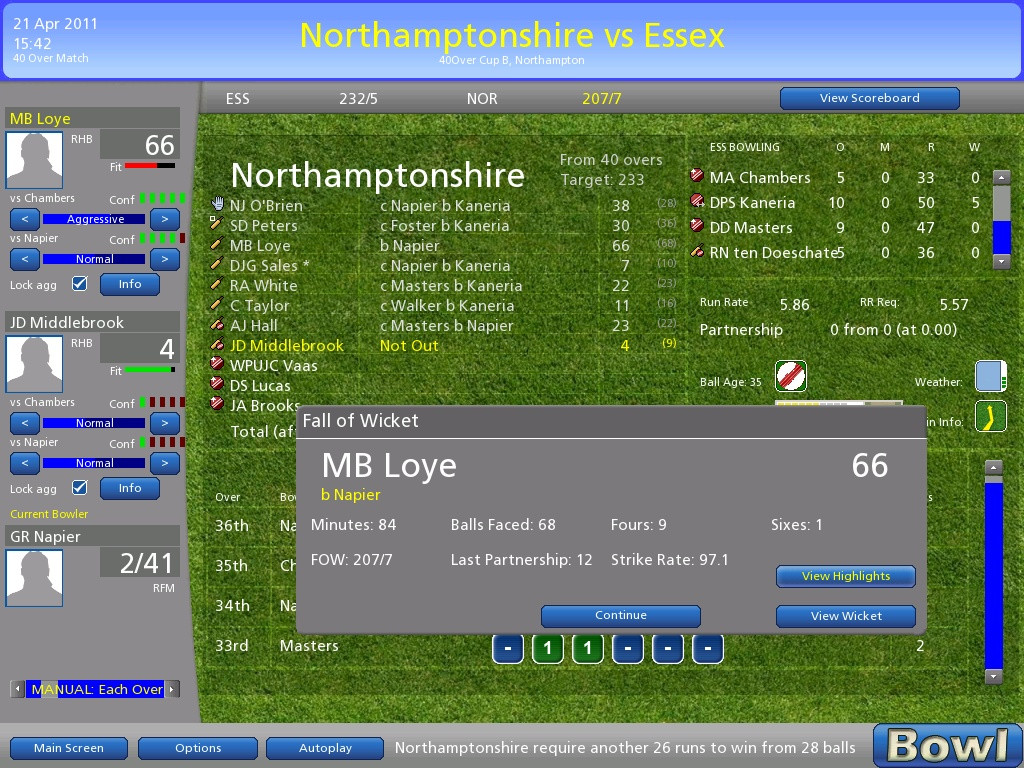Click all-rounder icon beside AJ Hall

(217, 325)
